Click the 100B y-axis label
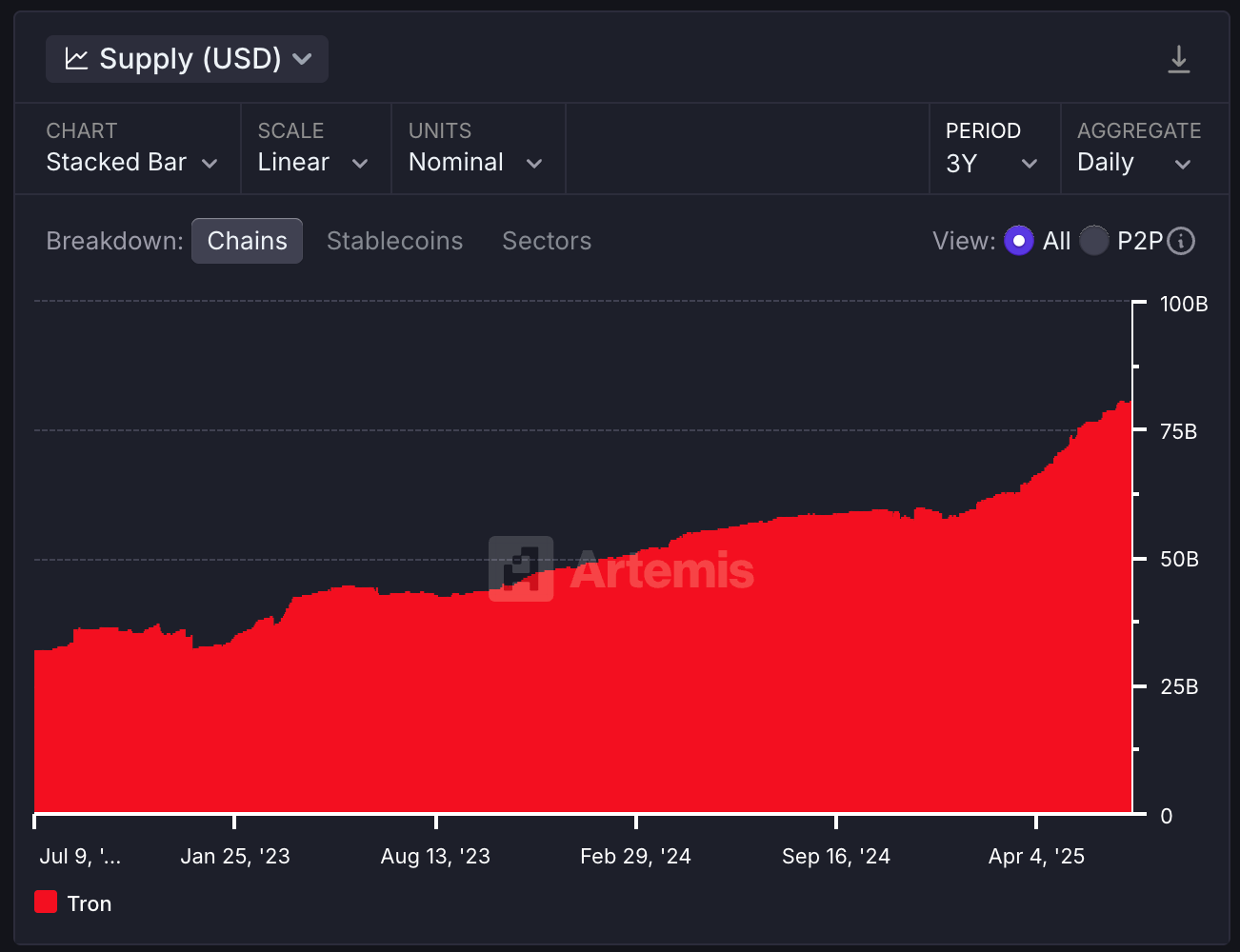 [1184, 304]
